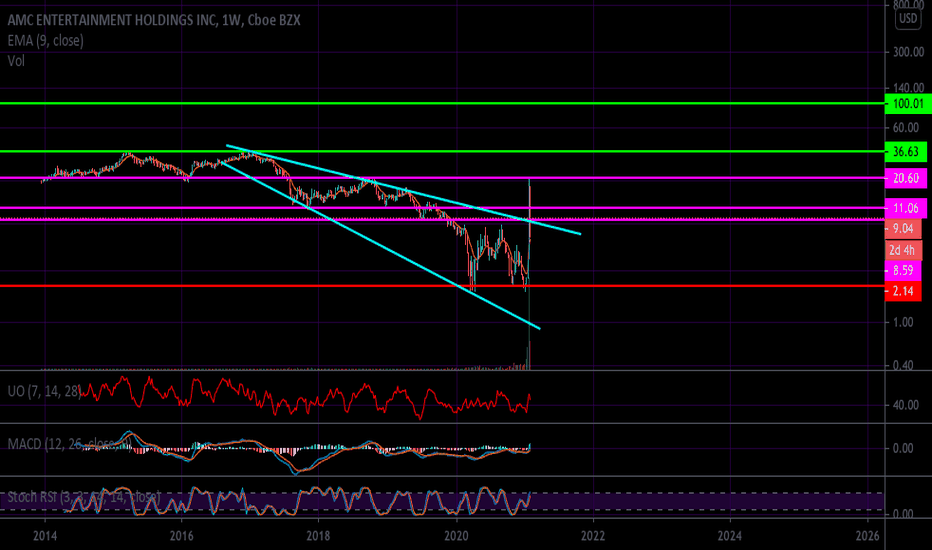Click the 40.00 UO scale value
This screenshot has height=550, width=932.
click(x=906, y=405)
